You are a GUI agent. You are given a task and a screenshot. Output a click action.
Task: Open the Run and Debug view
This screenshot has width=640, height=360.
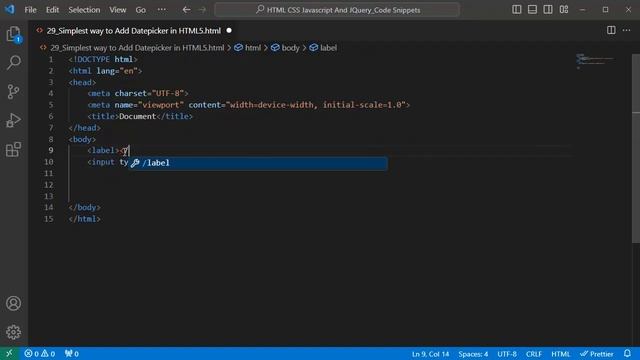pyautogui.click(x=13, y=120)
